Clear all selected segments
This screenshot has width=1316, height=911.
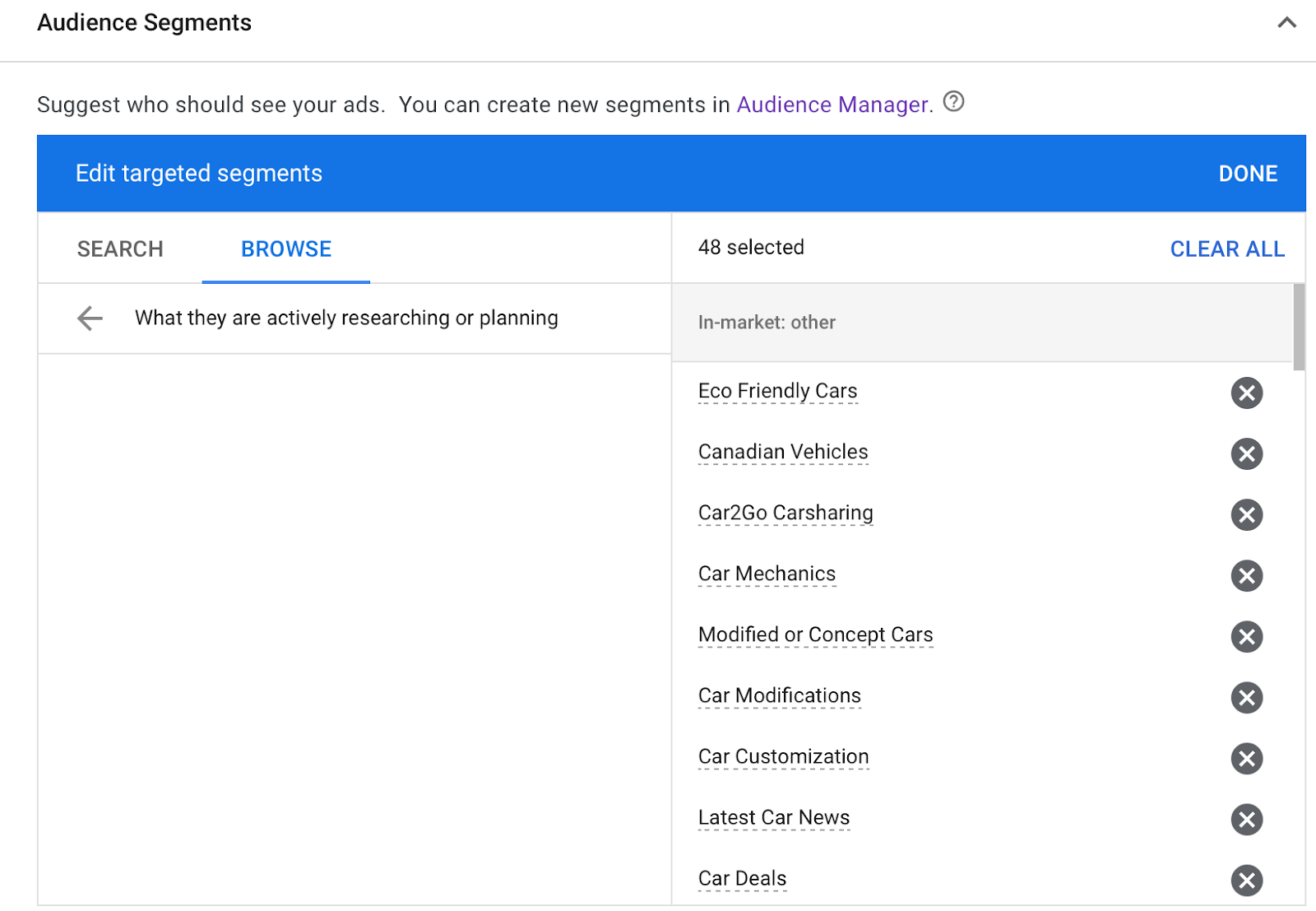click(1226, 249)
